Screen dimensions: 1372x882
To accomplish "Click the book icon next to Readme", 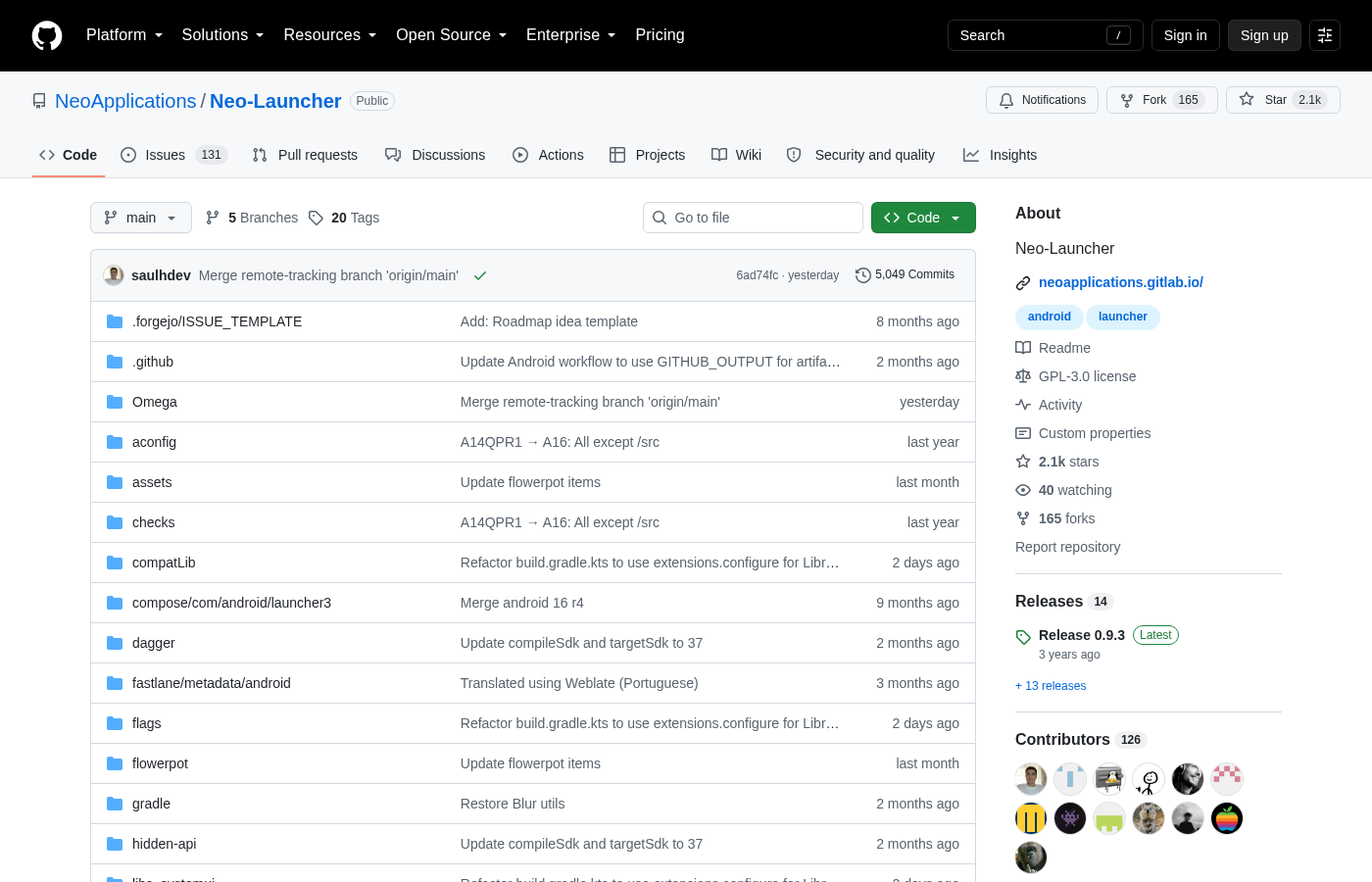I will (x=1023, y=348).
